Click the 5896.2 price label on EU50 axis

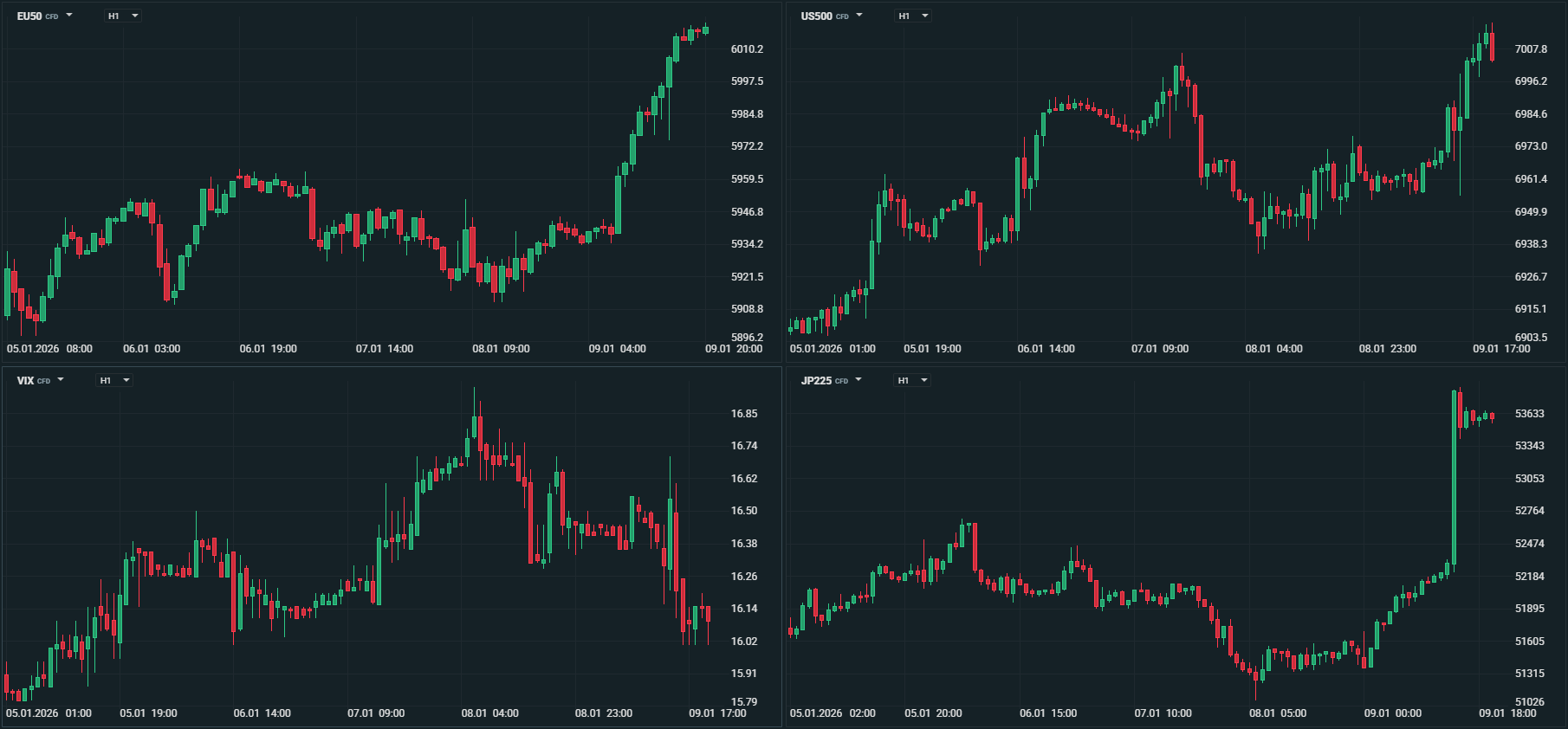[747, 338]
